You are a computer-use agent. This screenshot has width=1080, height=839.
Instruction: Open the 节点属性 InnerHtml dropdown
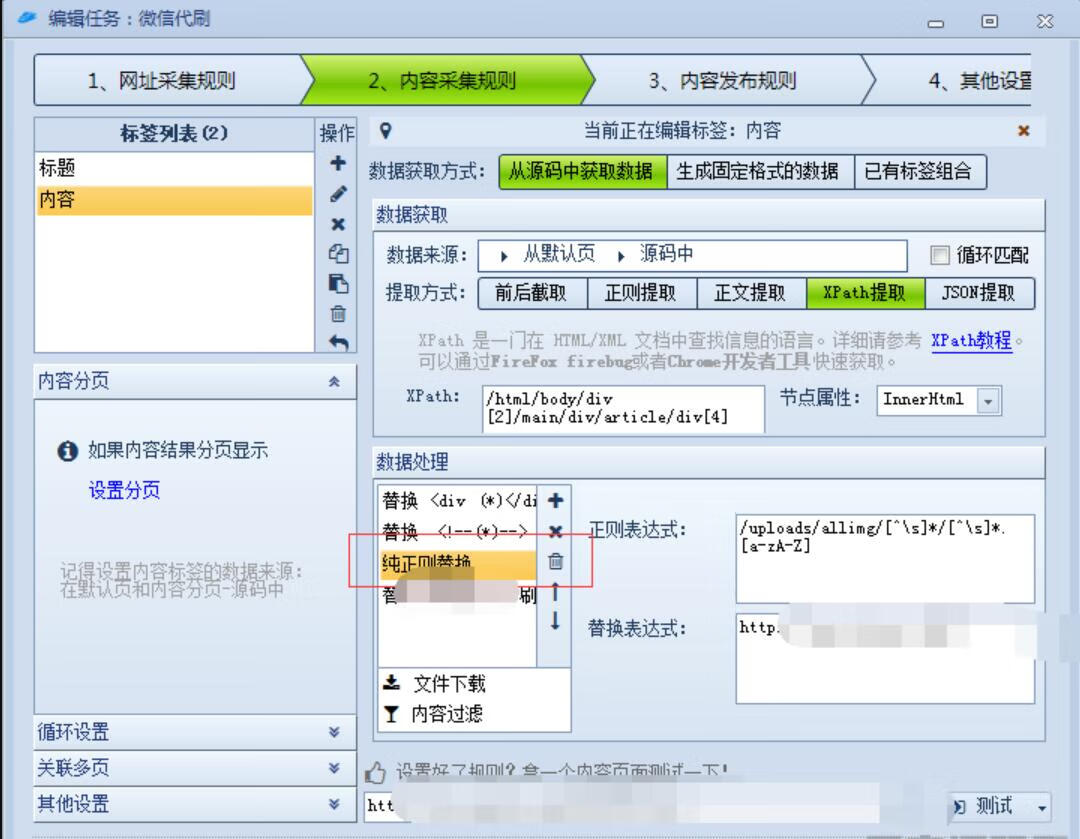click(x=988, y=401)
